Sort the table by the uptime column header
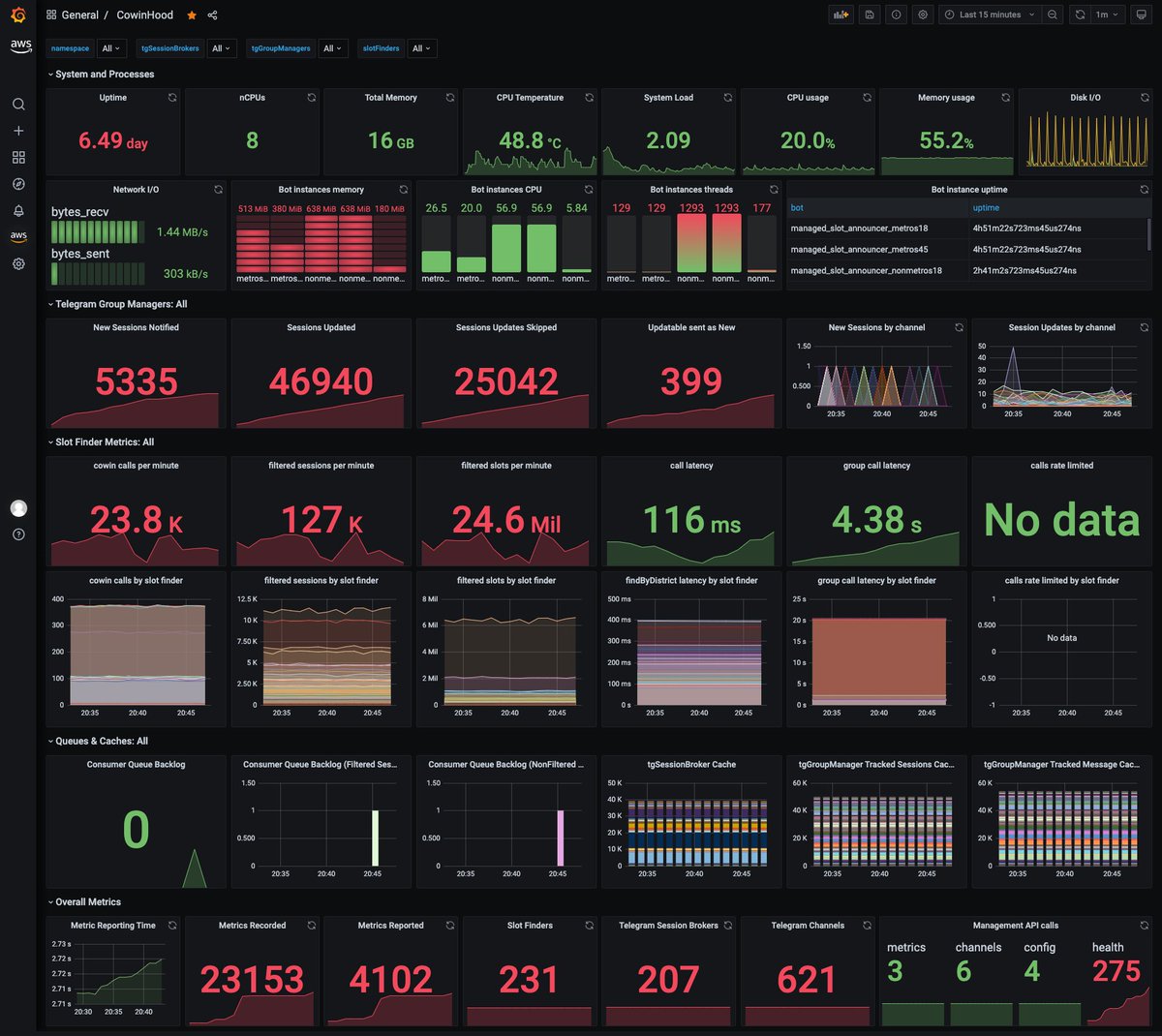Screen dimensions: 1162x1036 point(986,208)
